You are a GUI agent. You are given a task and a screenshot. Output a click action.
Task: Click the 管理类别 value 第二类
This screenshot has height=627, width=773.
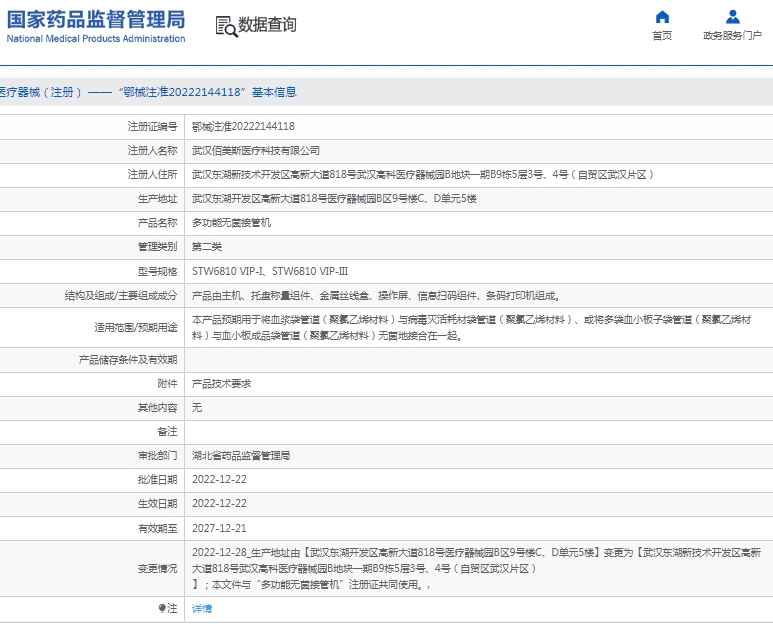point(207,246)
